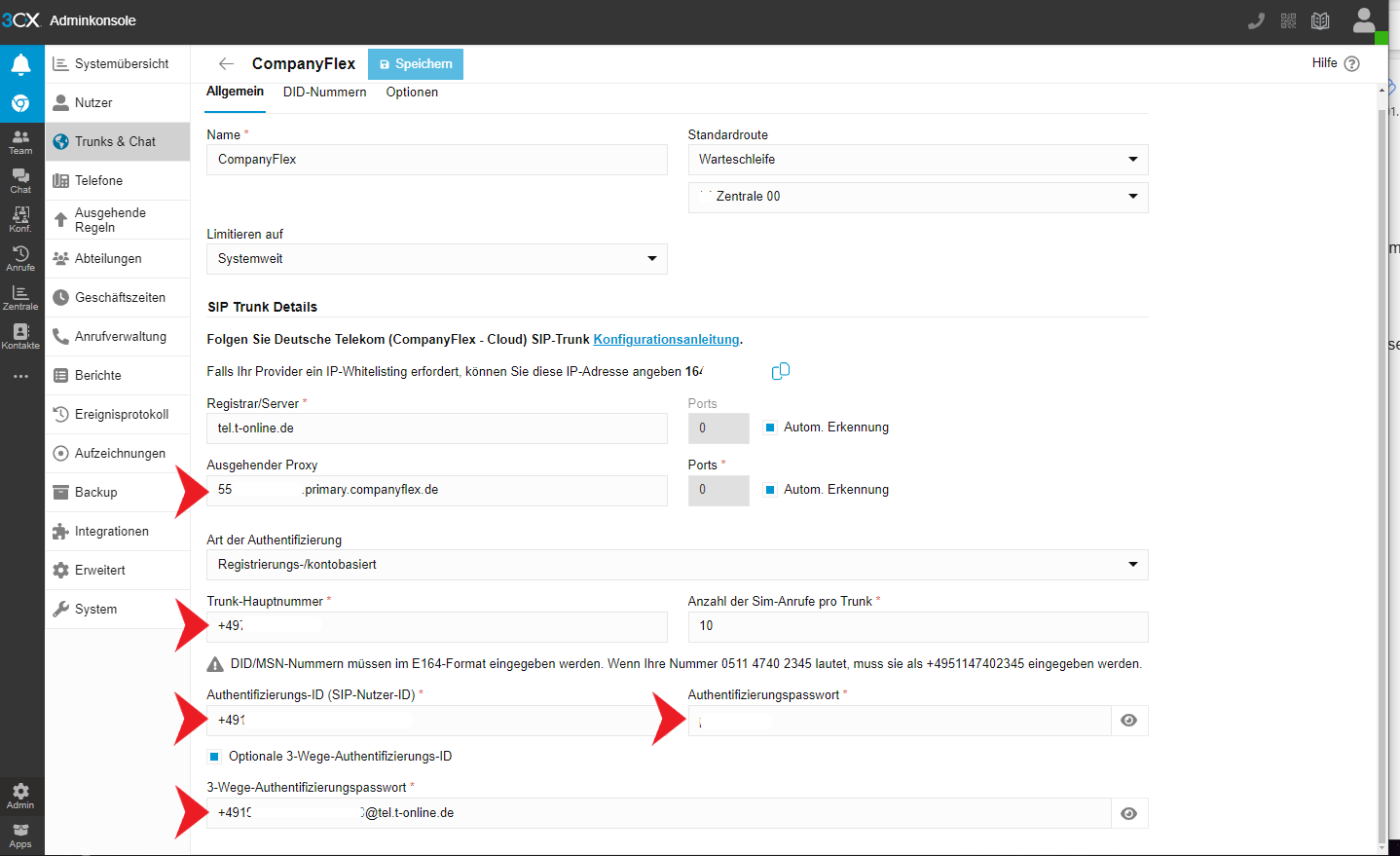Switch to Optionen tab
Viewport: 1400px width, 856px height.
(x=412, y=93)
